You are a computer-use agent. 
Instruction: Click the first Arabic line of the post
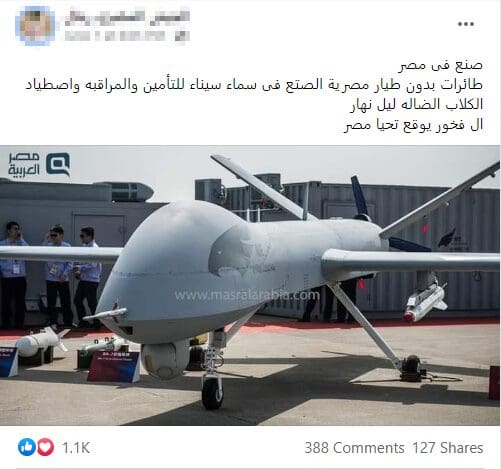point(441,65)
